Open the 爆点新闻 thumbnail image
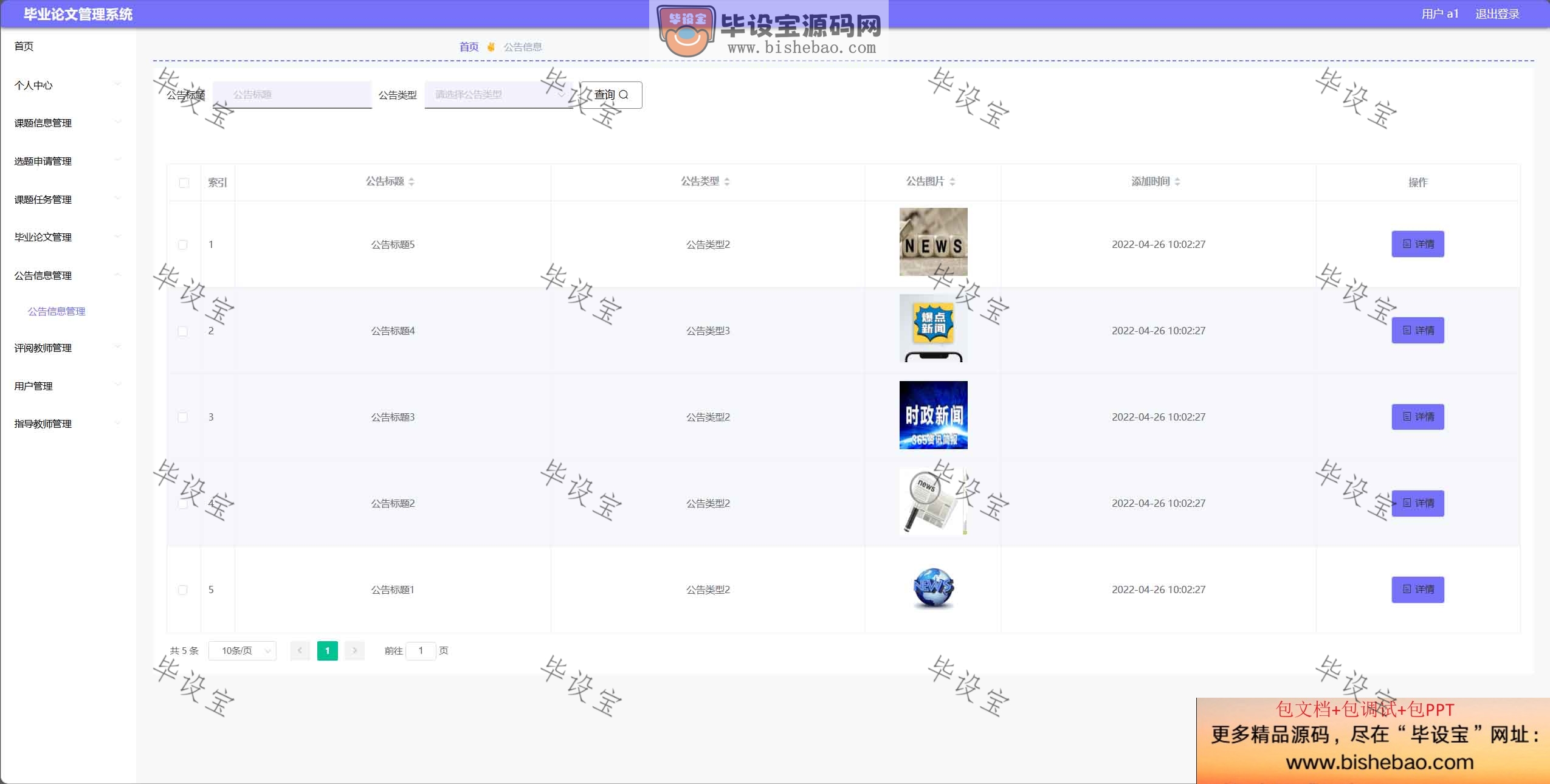Screen dimensions: 1550x784 click(933, 328)
